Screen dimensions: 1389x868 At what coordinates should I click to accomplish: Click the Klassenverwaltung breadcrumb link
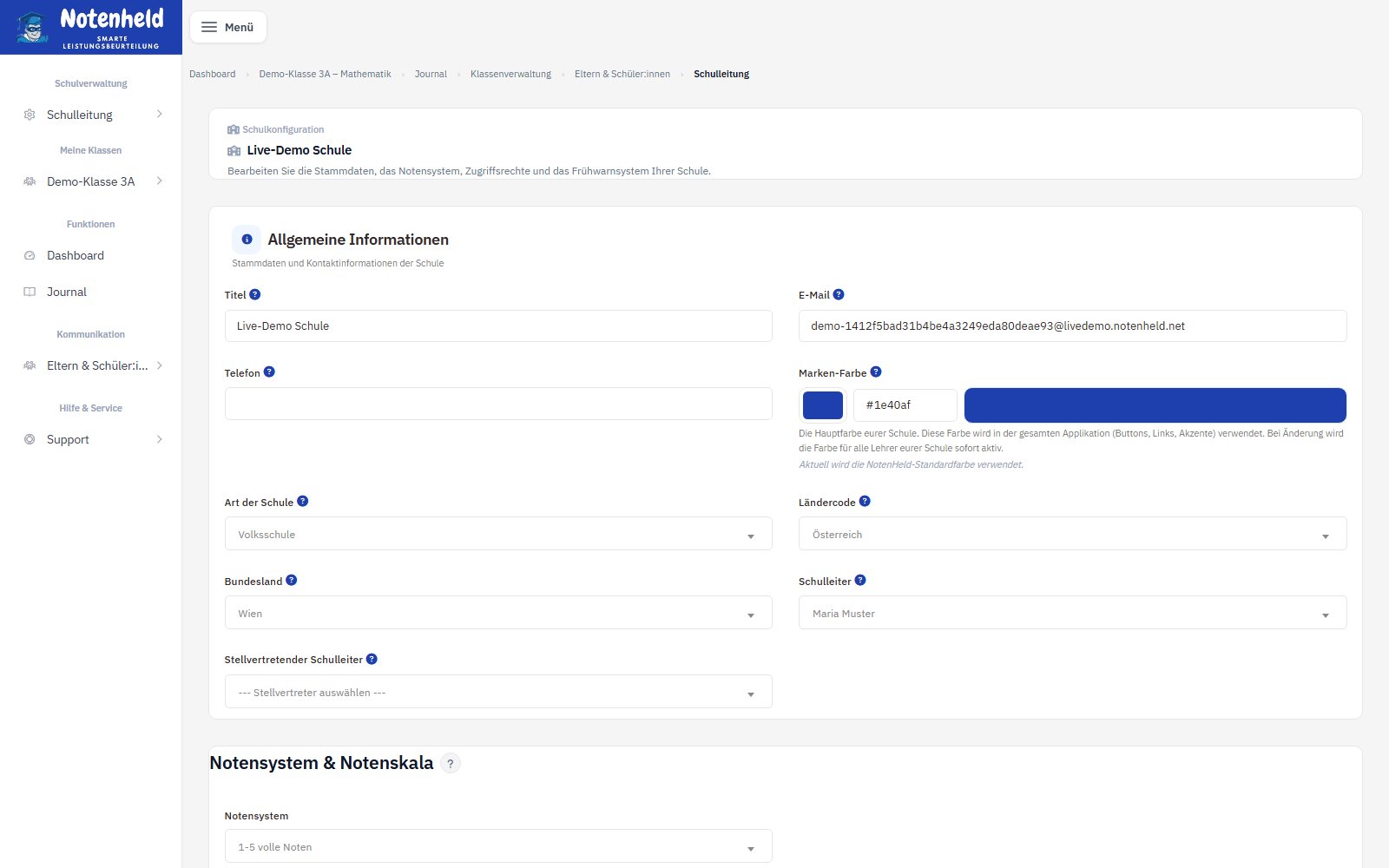tap(510, 74)
